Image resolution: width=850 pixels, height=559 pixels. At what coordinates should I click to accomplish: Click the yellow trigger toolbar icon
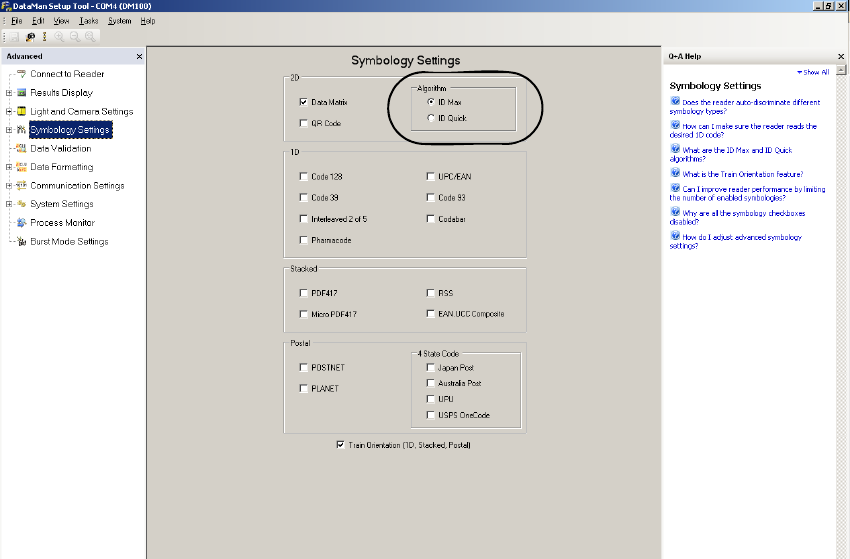click(x=44, y=36)
